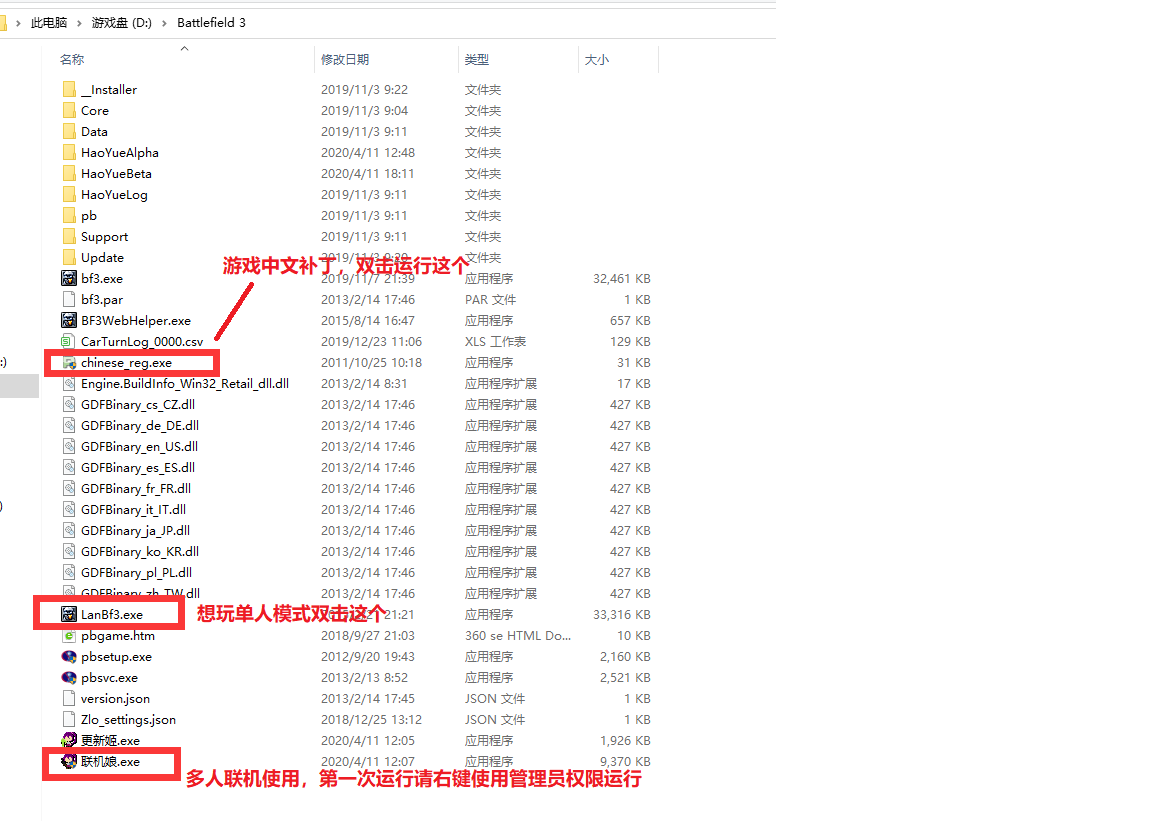Open 游戏盘 (D:) from the breadcrumb bar

tap(120, 22)
